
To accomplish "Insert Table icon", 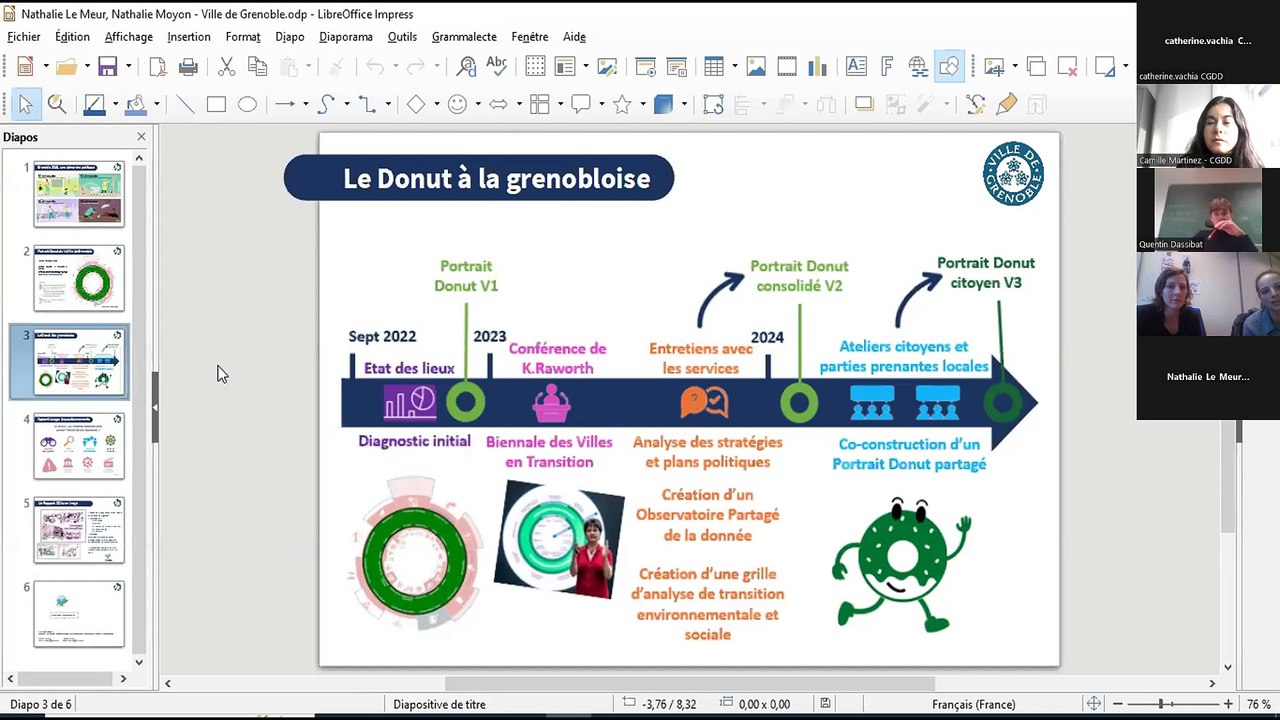I will click(713, 67).
